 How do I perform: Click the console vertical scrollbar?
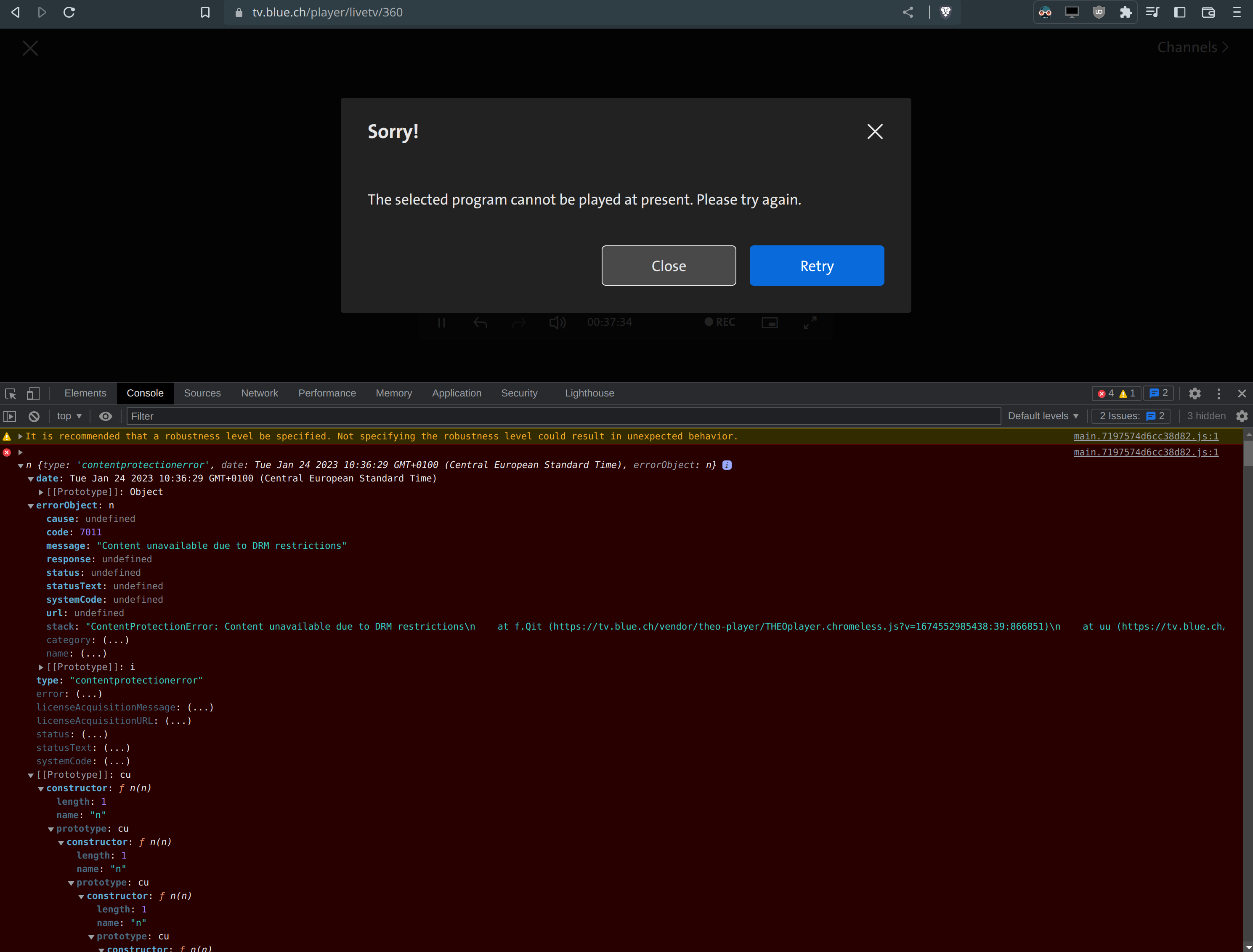pos(1248,454)
